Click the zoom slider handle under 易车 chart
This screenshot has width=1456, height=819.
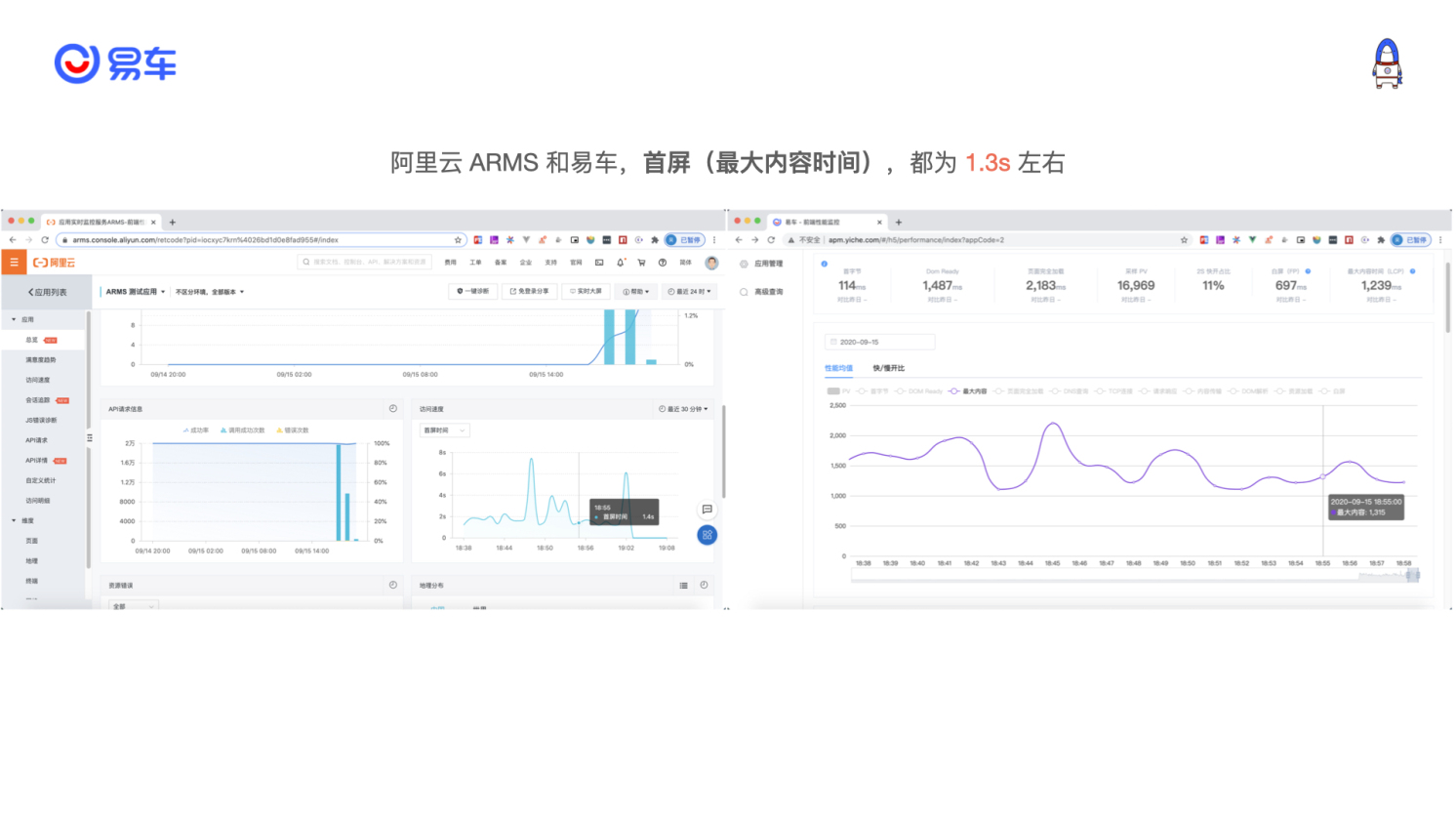1413,576
